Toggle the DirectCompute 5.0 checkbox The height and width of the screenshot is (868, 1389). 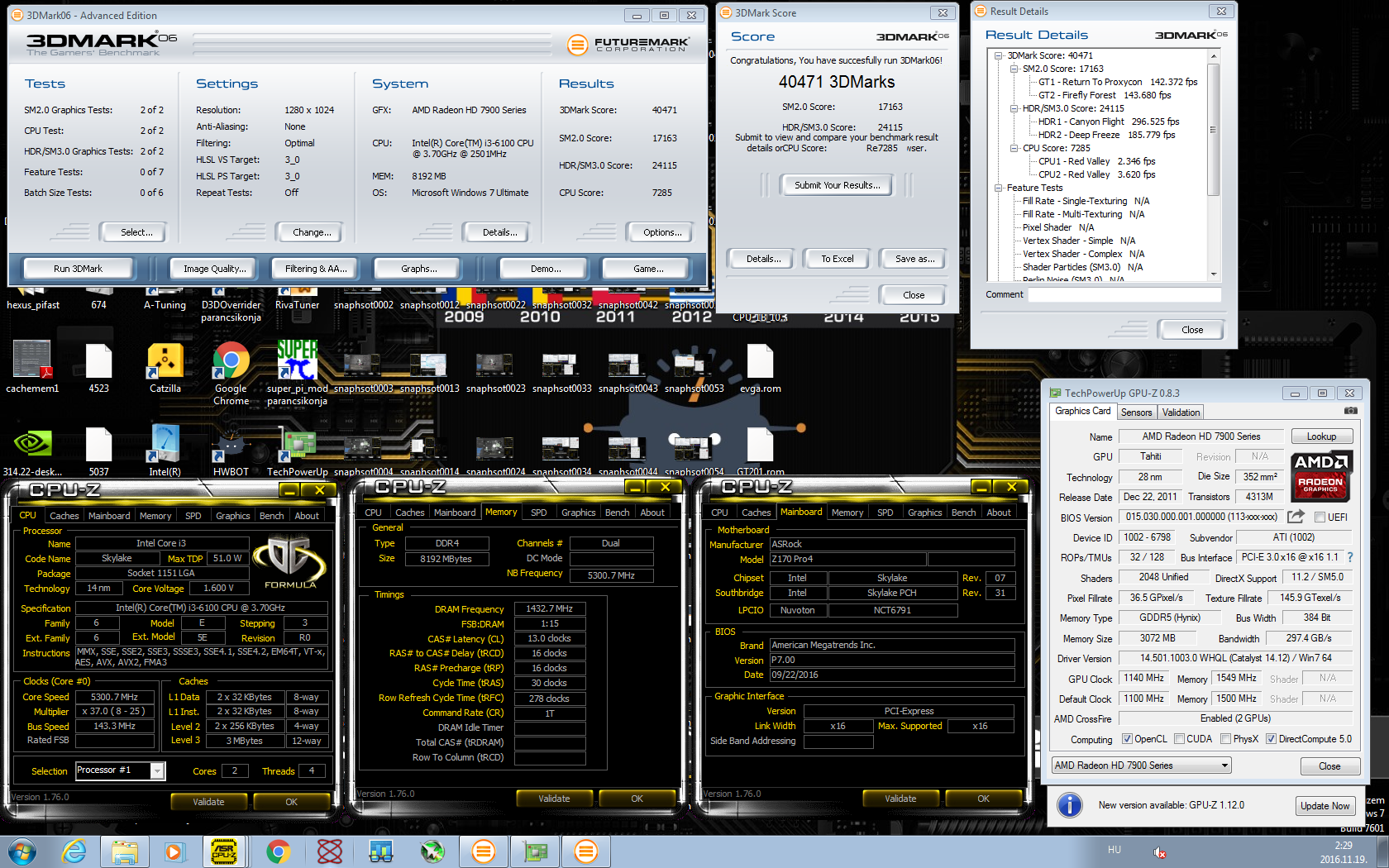1271,739
